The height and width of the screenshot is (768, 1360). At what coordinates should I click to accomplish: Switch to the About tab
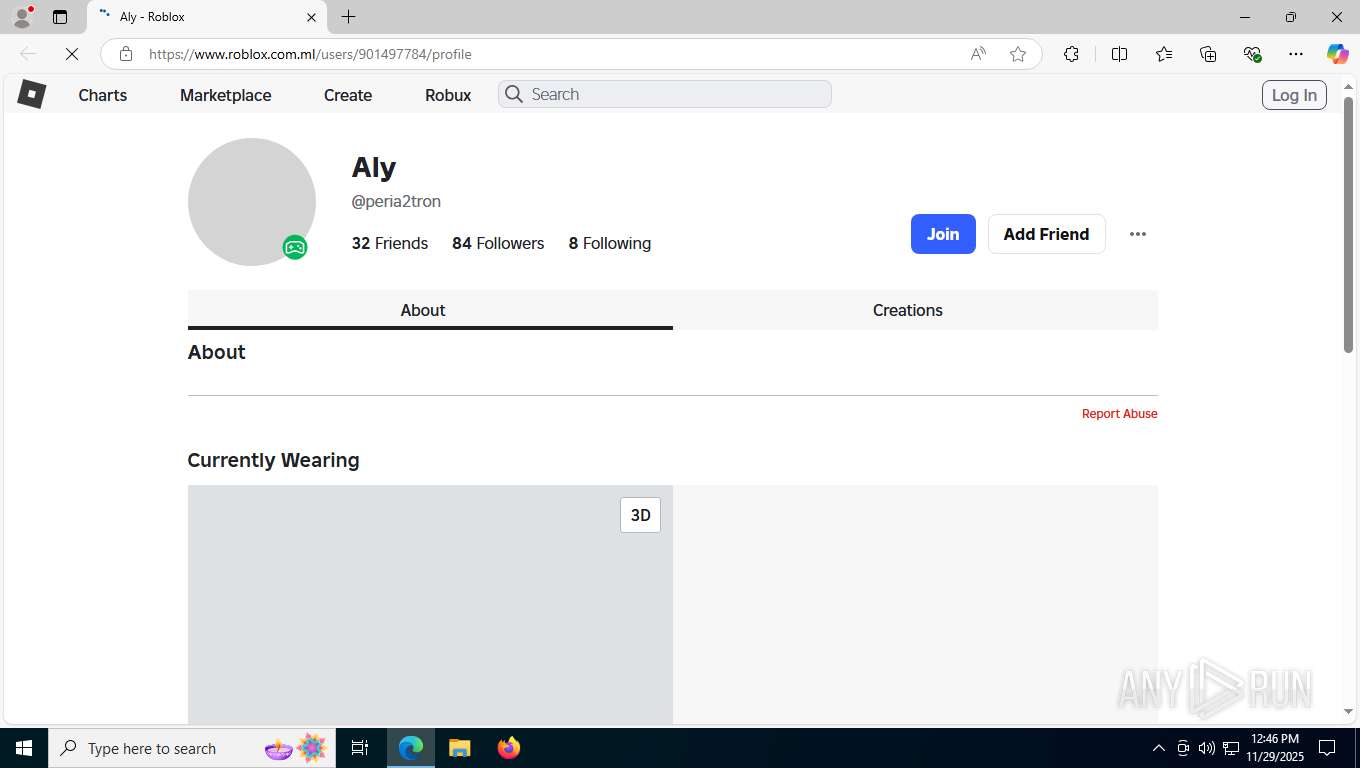pos(430,310)
